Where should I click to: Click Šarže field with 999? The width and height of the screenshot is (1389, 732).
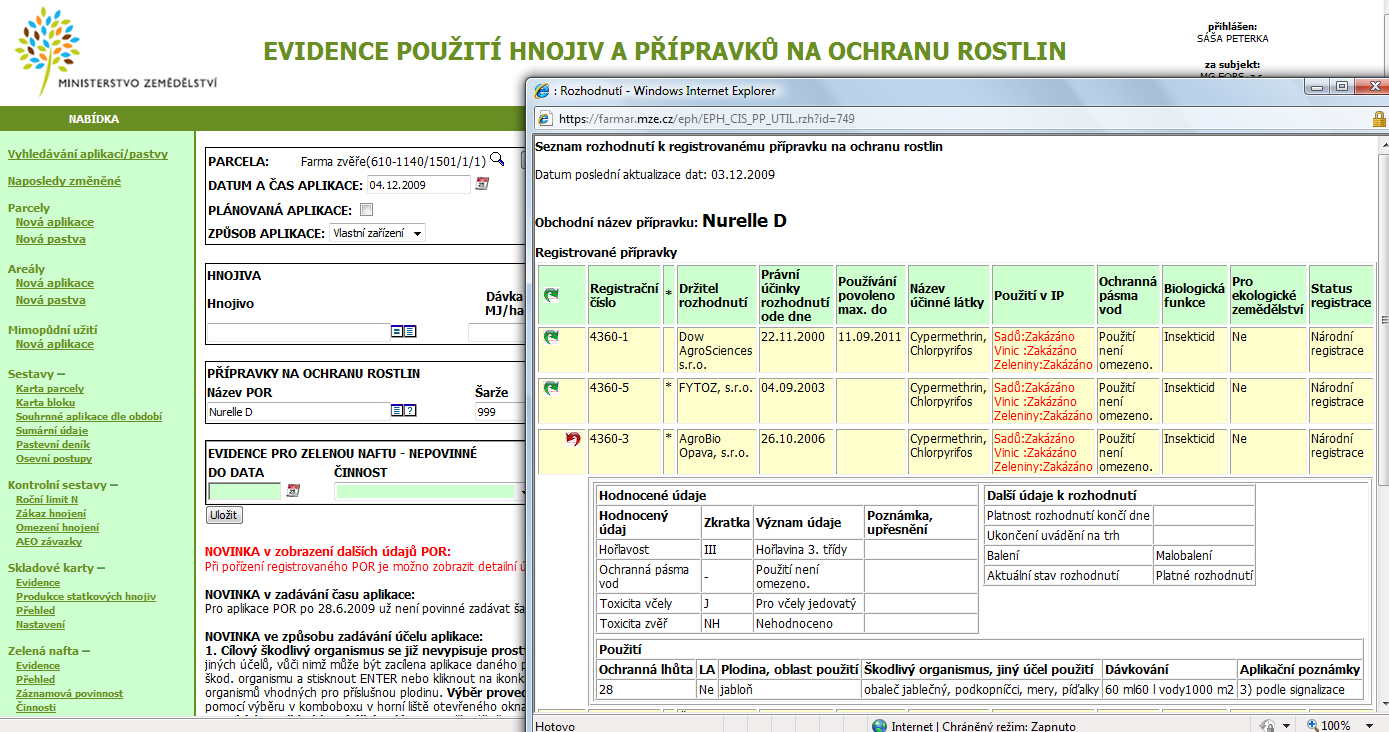[500, 410]
